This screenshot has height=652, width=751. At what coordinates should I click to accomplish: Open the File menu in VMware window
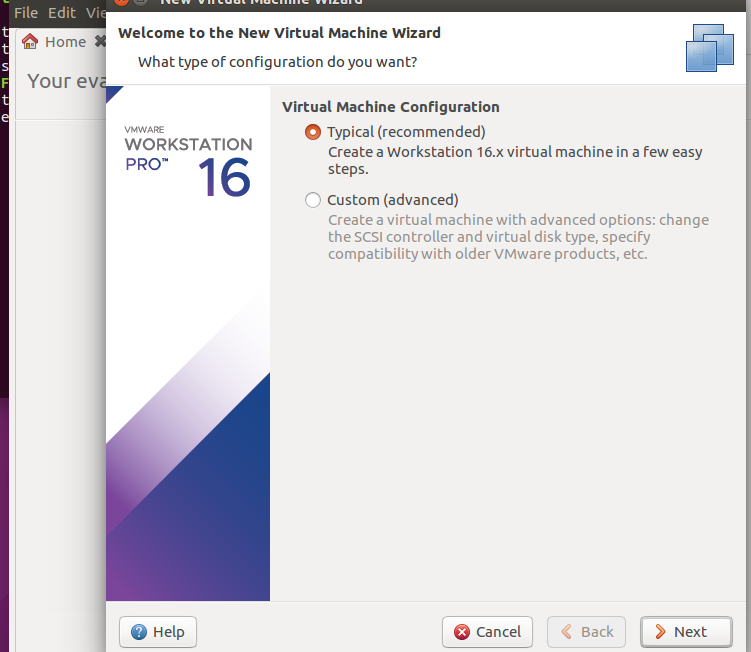[26, 13]
